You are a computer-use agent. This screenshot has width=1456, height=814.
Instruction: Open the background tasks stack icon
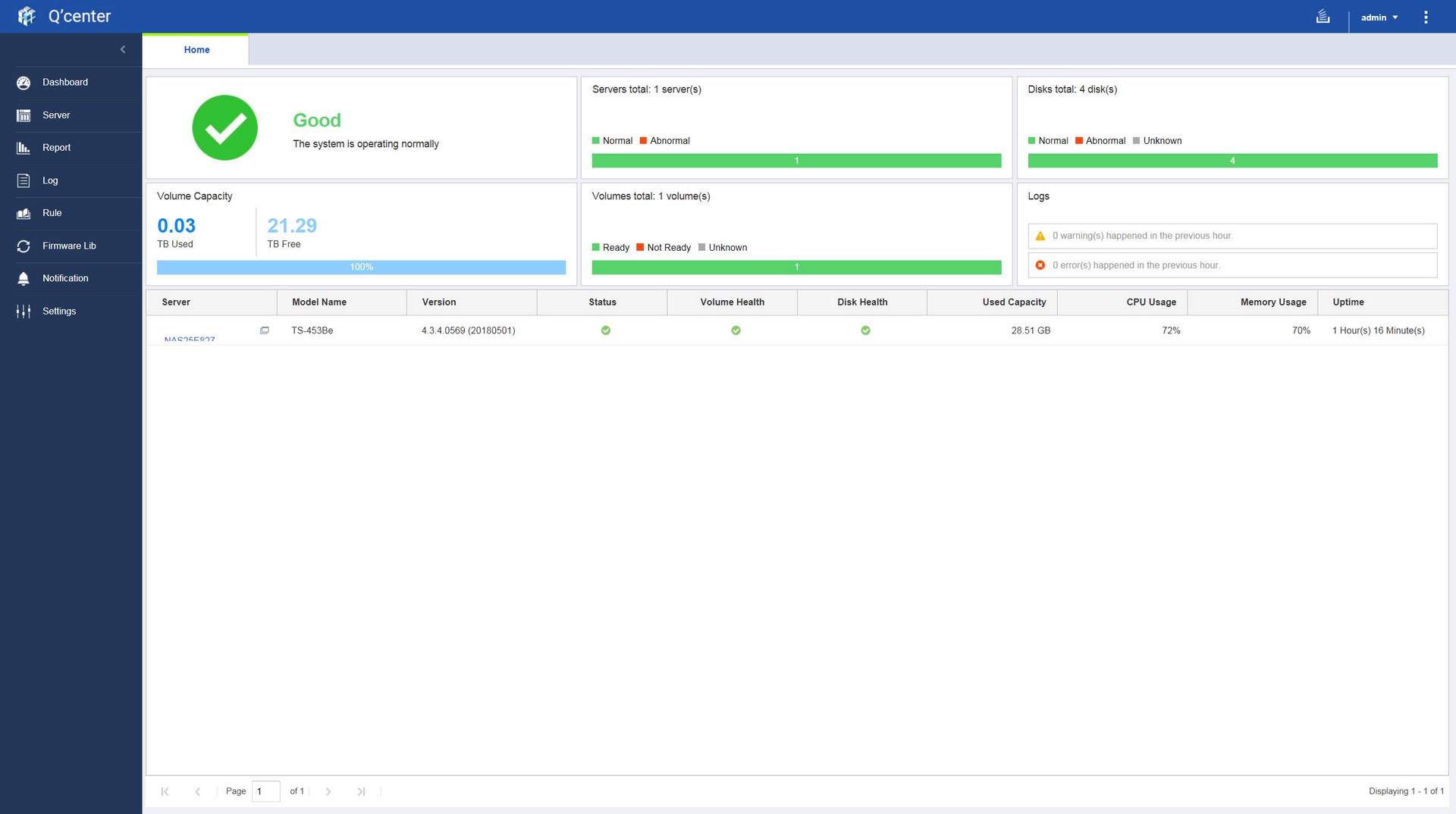[1323, 16]
